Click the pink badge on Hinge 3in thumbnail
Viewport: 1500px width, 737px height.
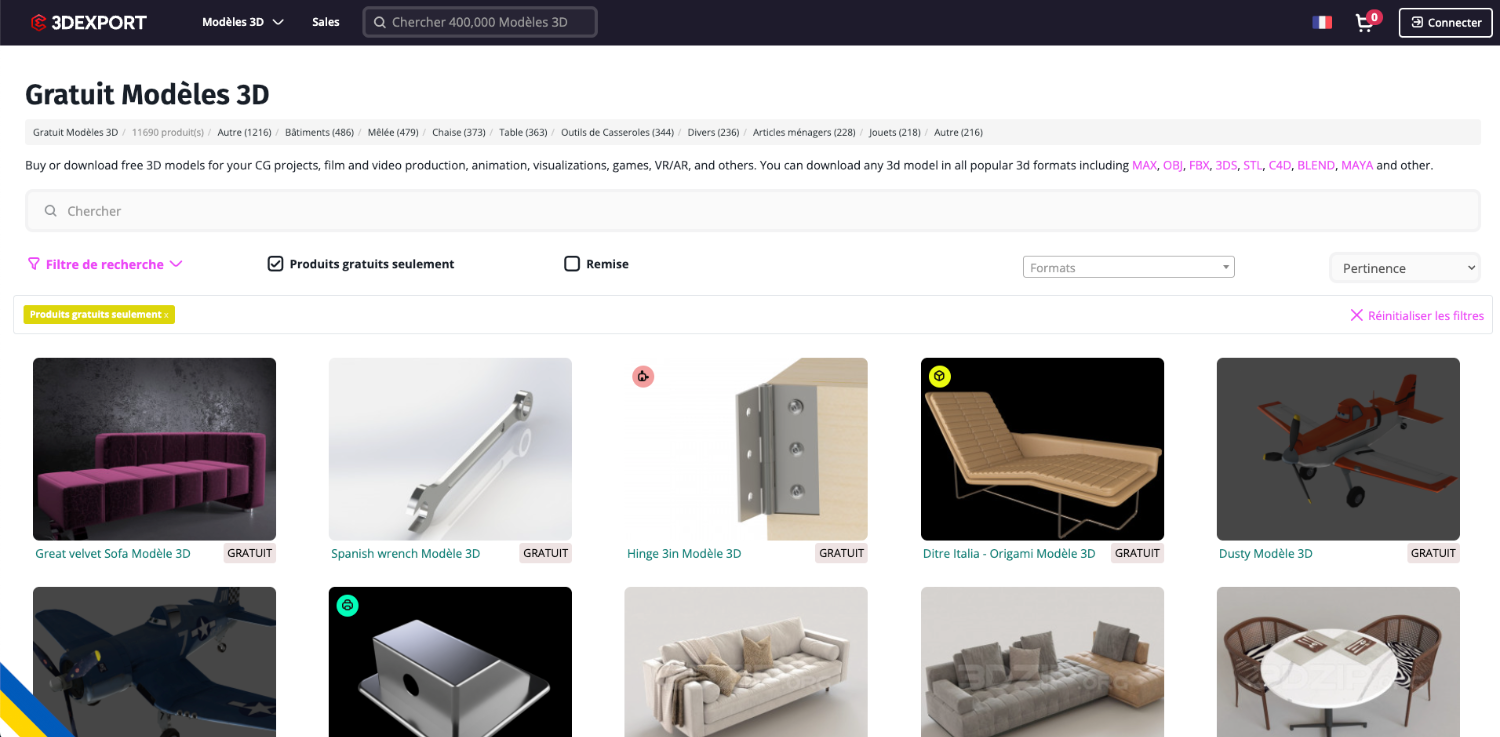click(x=643, y=376)
